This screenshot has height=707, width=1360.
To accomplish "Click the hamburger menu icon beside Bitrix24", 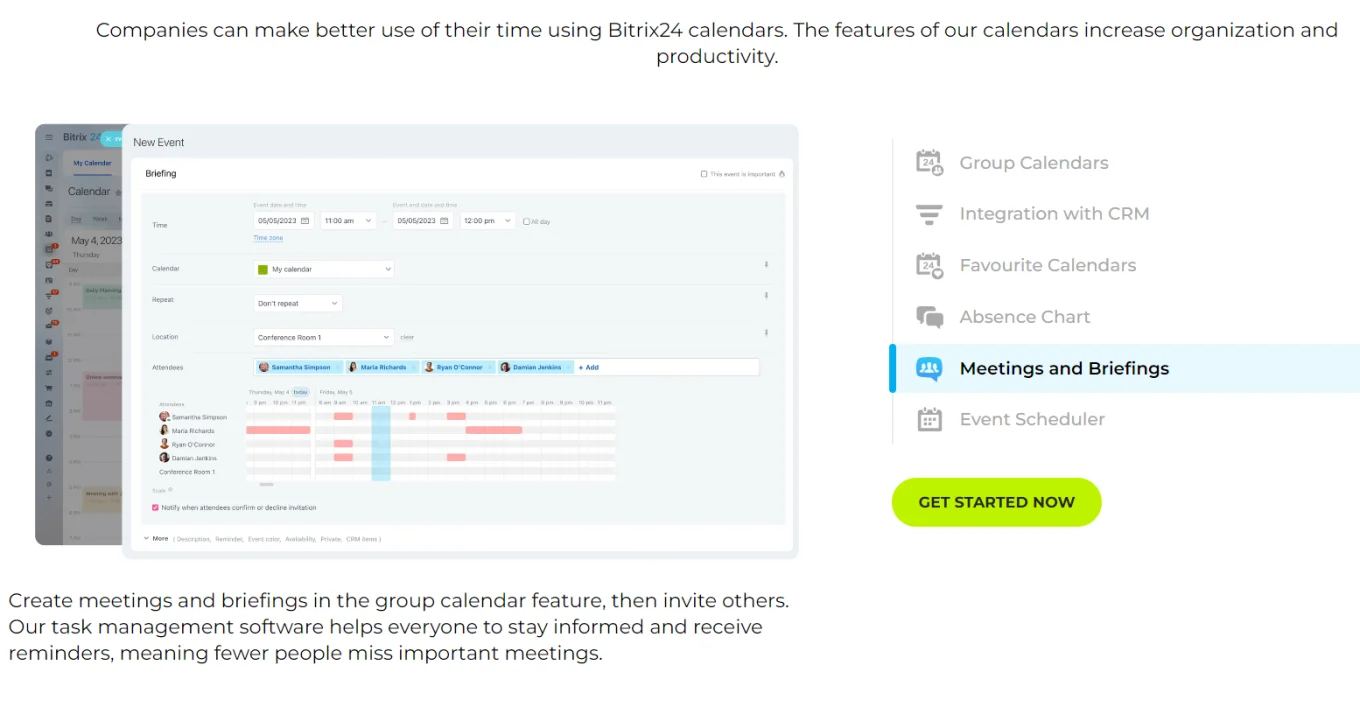I will pyautogui.click(x=48, y=138).
